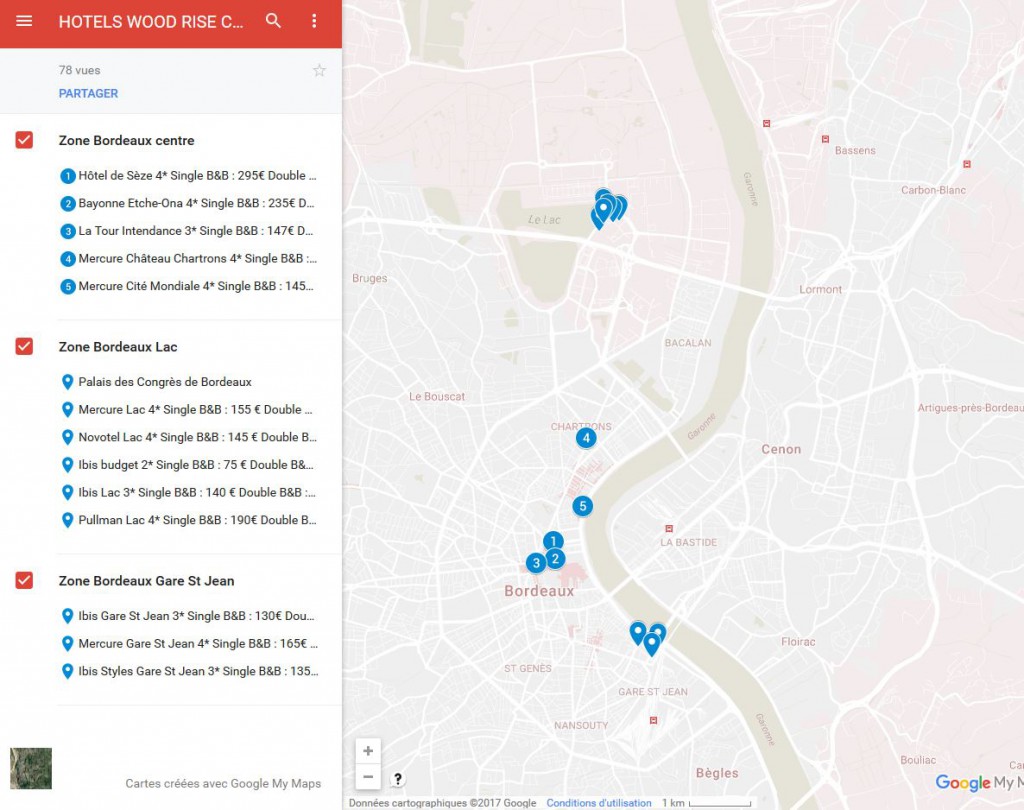Select Mercure Cité Mondiale list entry
The image size is (1024, 810).
point(188,286)
